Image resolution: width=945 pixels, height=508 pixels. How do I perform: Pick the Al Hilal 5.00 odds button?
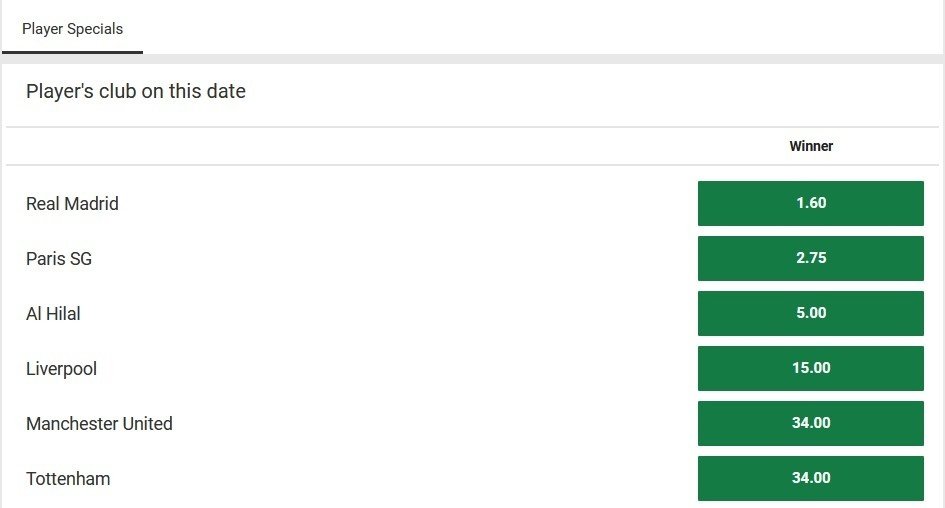810,313
